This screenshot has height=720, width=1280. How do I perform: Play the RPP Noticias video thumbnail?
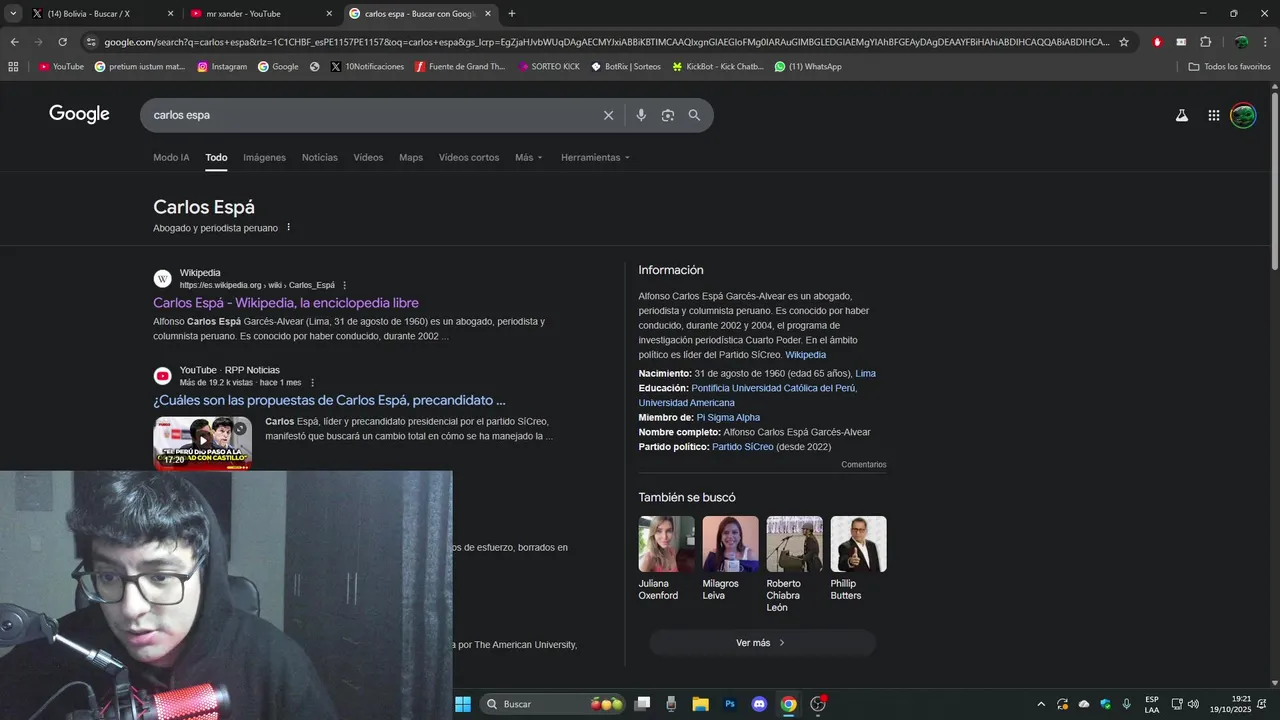pyautogui.click(x=202, y=442)
